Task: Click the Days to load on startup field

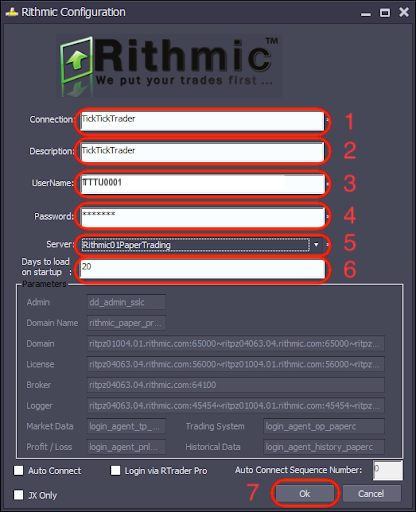Action: click(x=202, y=269)
